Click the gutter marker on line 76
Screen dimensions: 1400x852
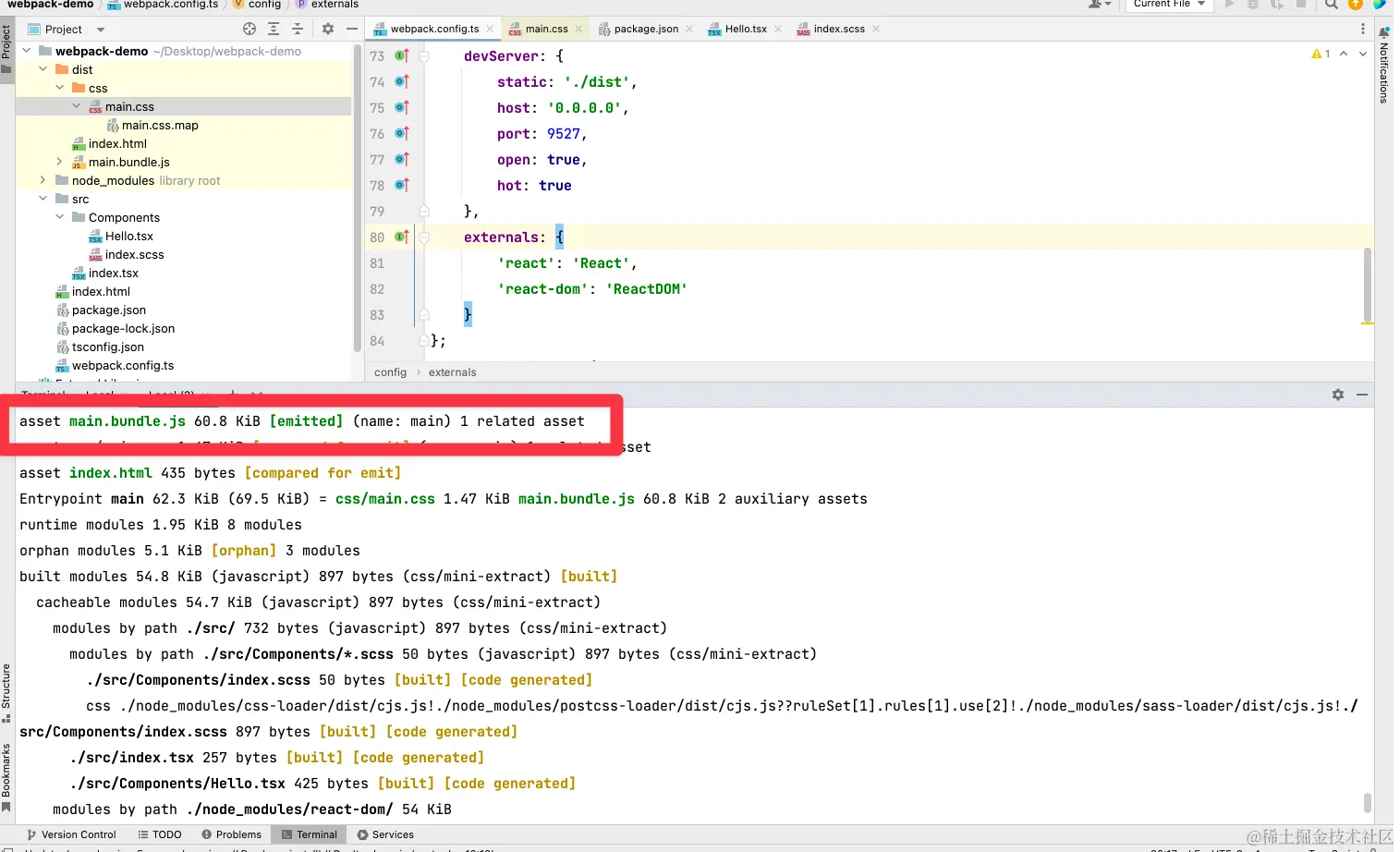[402, 134]
